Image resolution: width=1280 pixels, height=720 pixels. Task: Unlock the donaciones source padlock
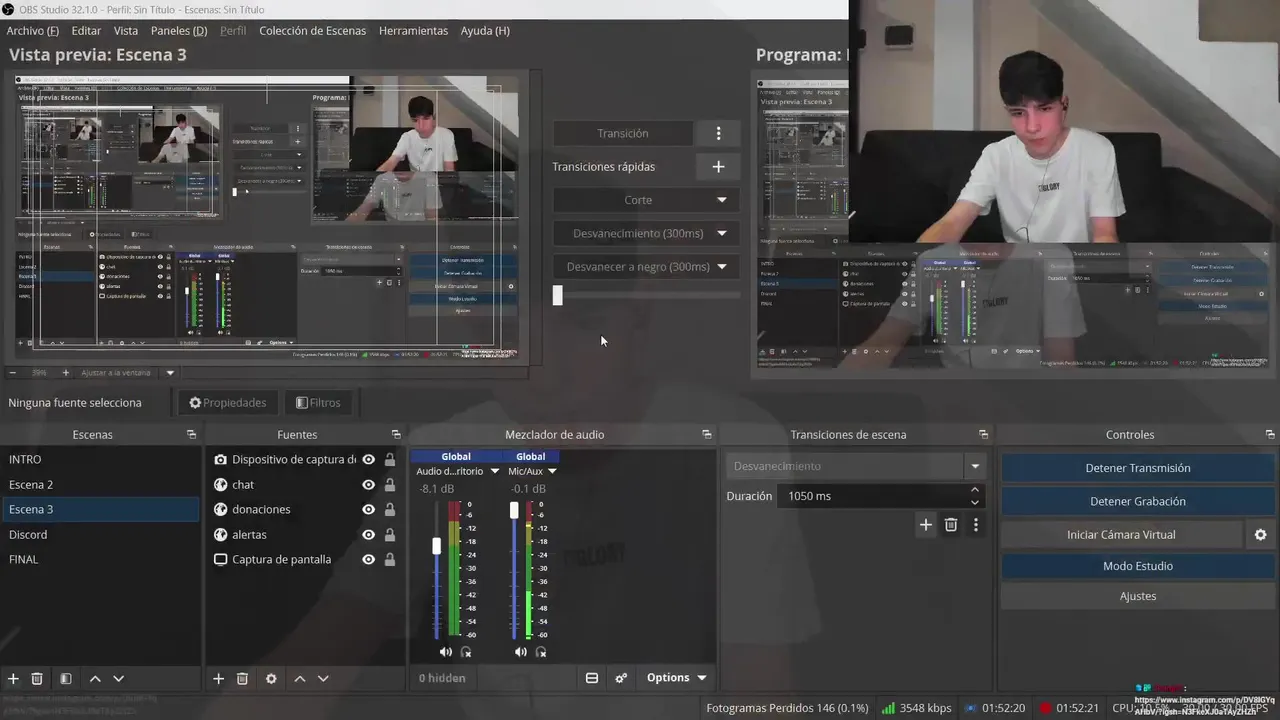pyautogui.click(x=390, y=510)
